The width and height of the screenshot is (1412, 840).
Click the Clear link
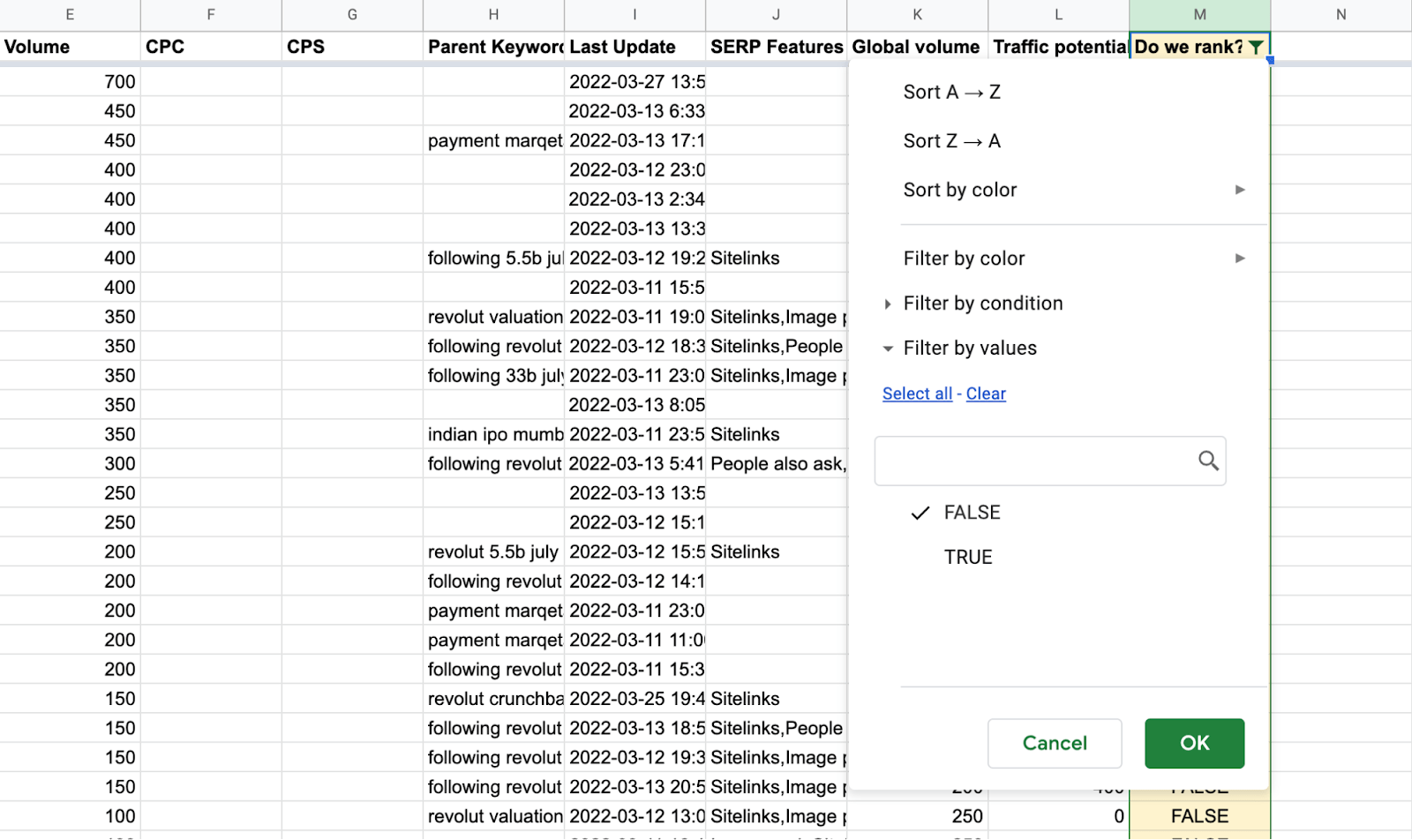(985, 394)
